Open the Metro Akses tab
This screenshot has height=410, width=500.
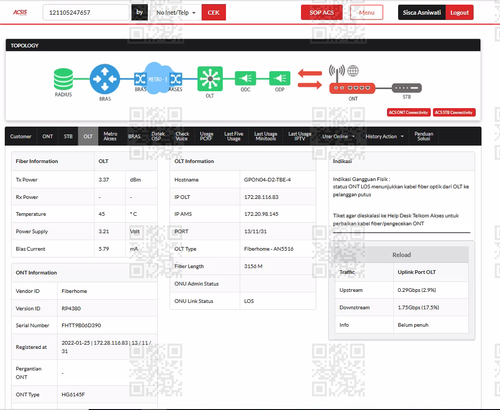pyautogui.click(x=110, y=136)
